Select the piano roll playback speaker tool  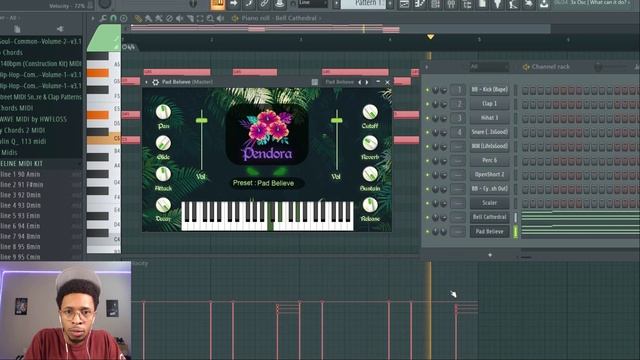[x=220, y=19]
